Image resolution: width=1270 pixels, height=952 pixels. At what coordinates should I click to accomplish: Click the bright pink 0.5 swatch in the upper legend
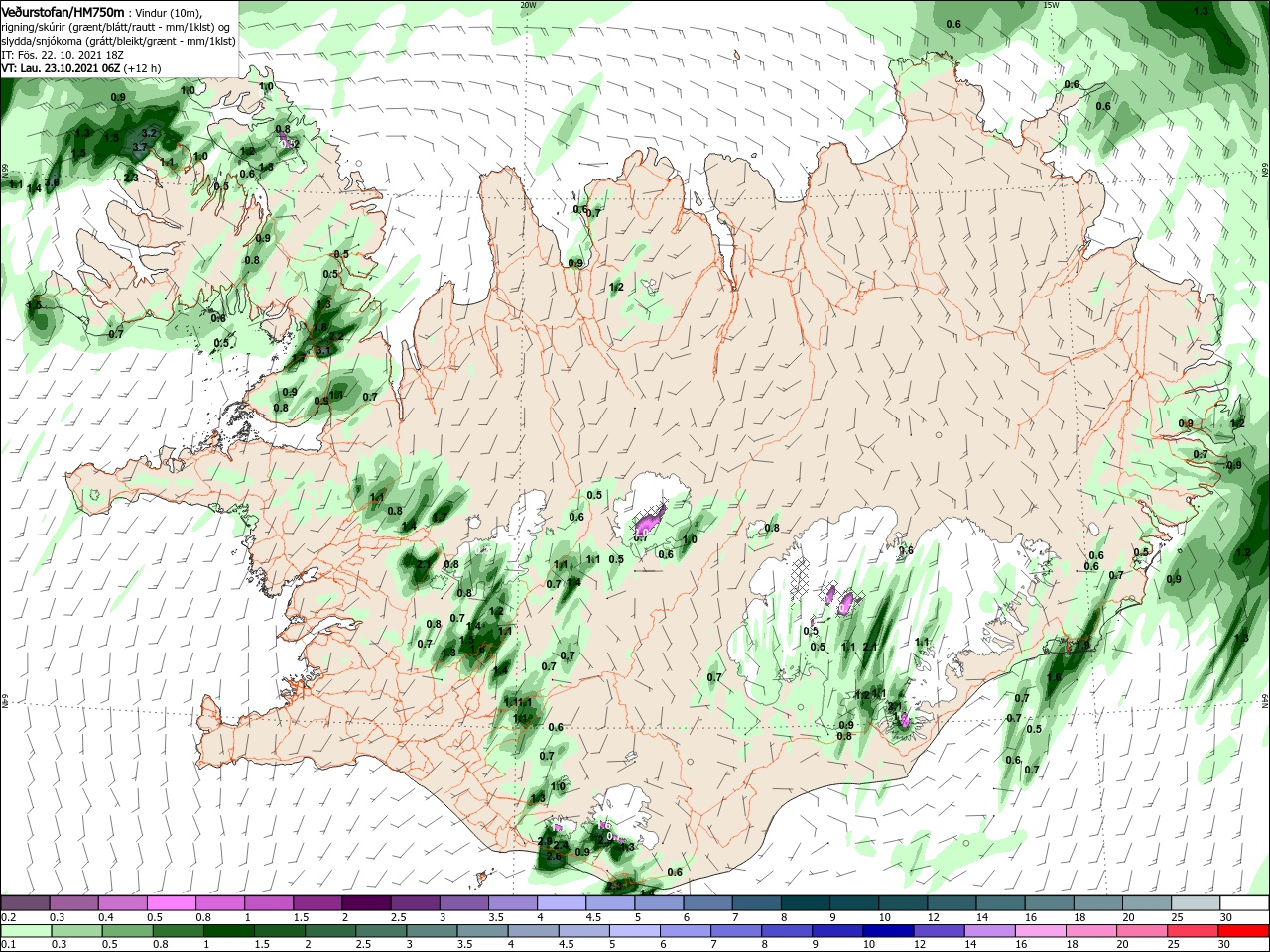[x=171, y=903]
